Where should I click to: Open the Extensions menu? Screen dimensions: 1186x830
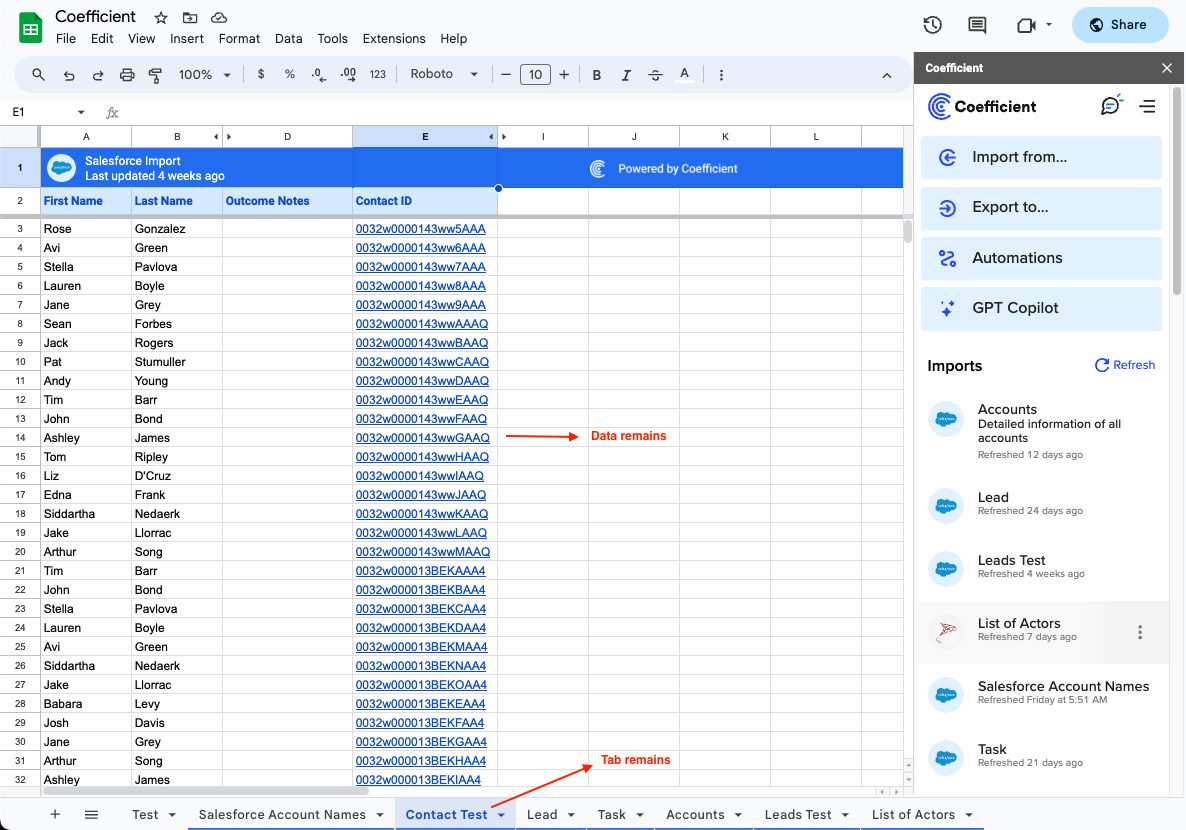tap(393, 39)
